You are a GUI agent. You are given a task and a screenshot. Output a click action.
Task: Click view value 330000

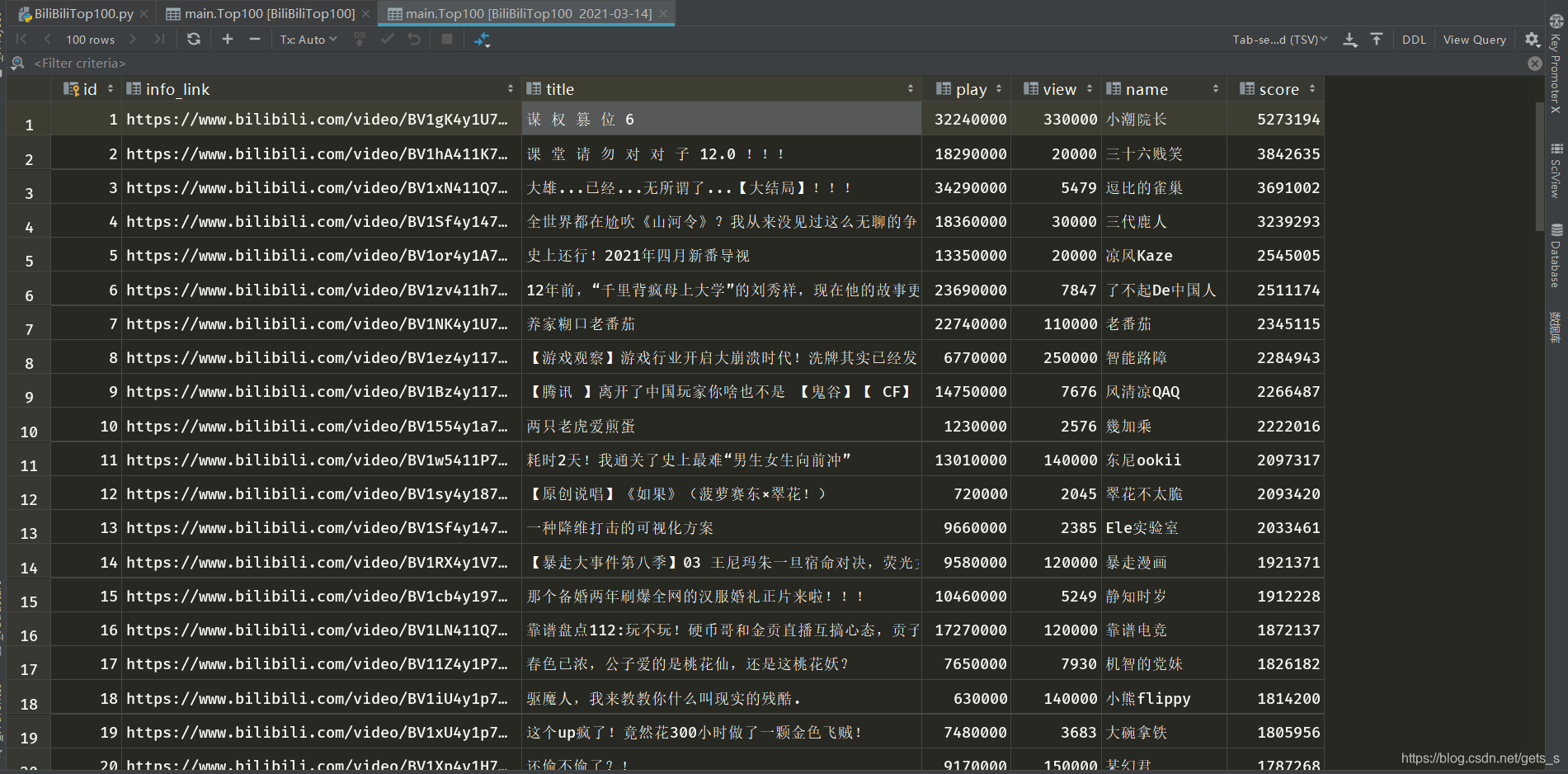pos(1057,120)
